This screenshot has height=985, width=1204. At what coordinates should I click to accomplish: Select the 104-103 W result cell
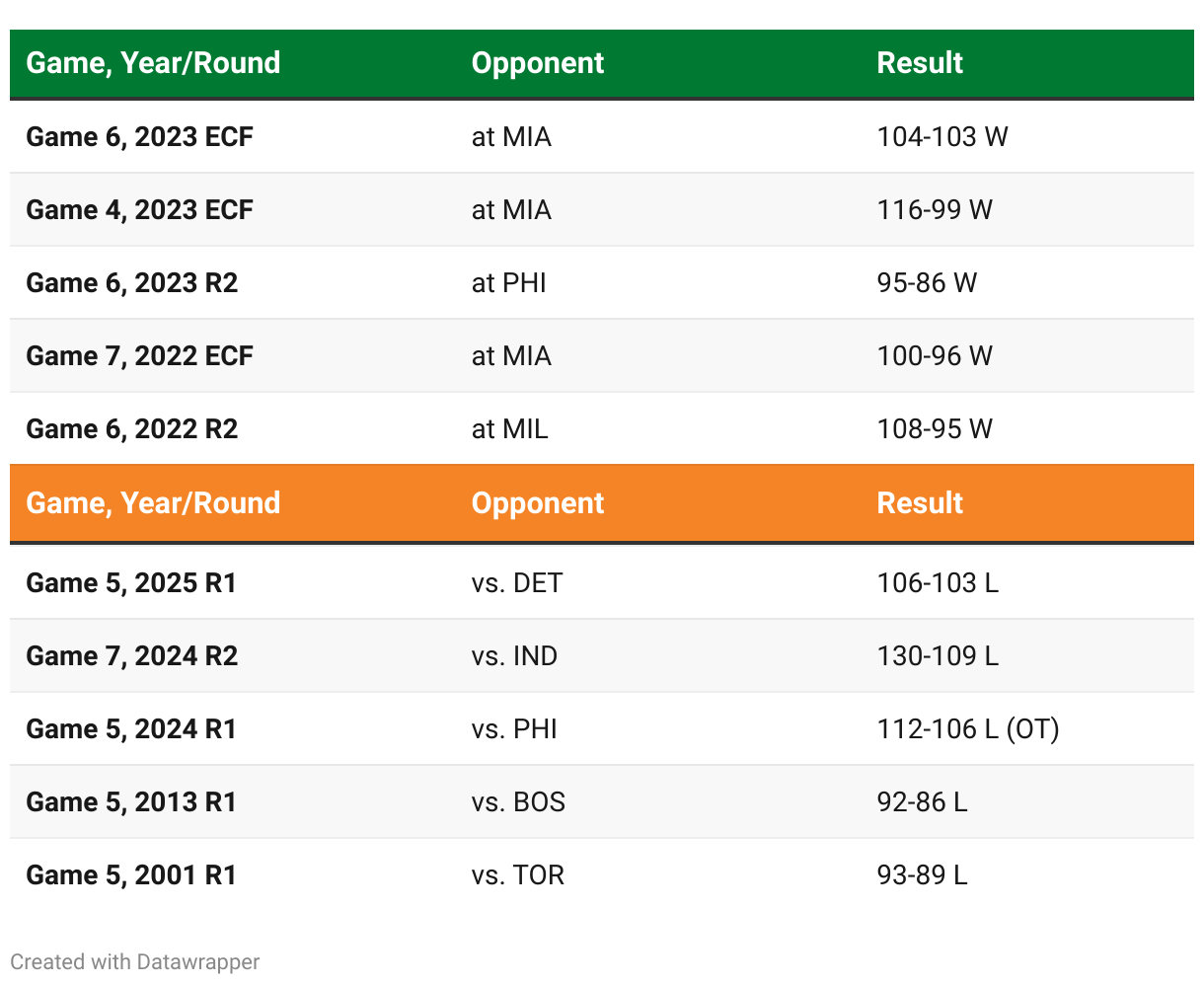pos(942,137)
